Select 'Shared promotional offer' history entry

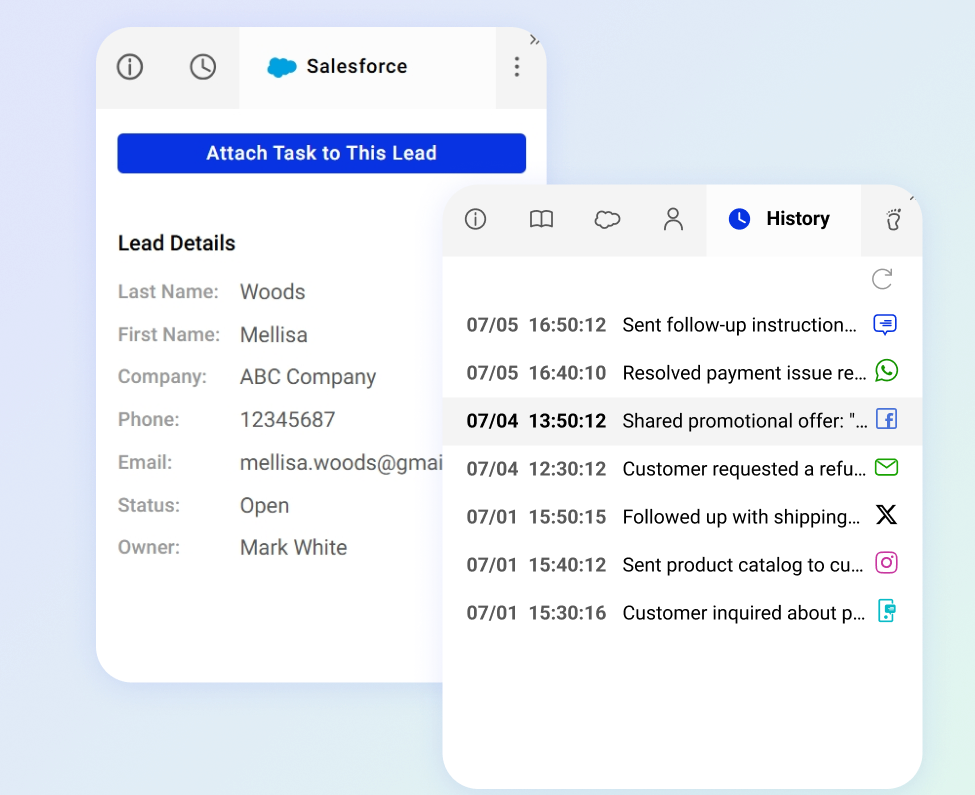(682, 421)
